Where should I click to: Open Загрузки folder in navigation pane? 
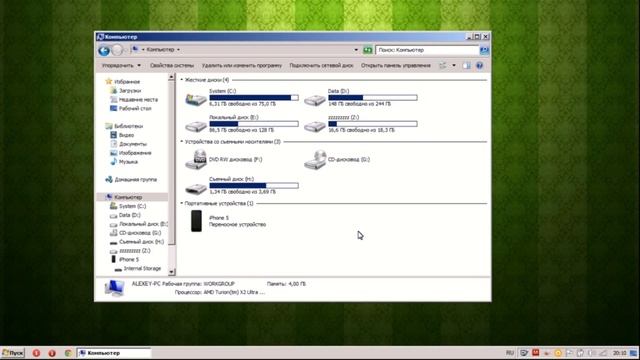(126, 90)
